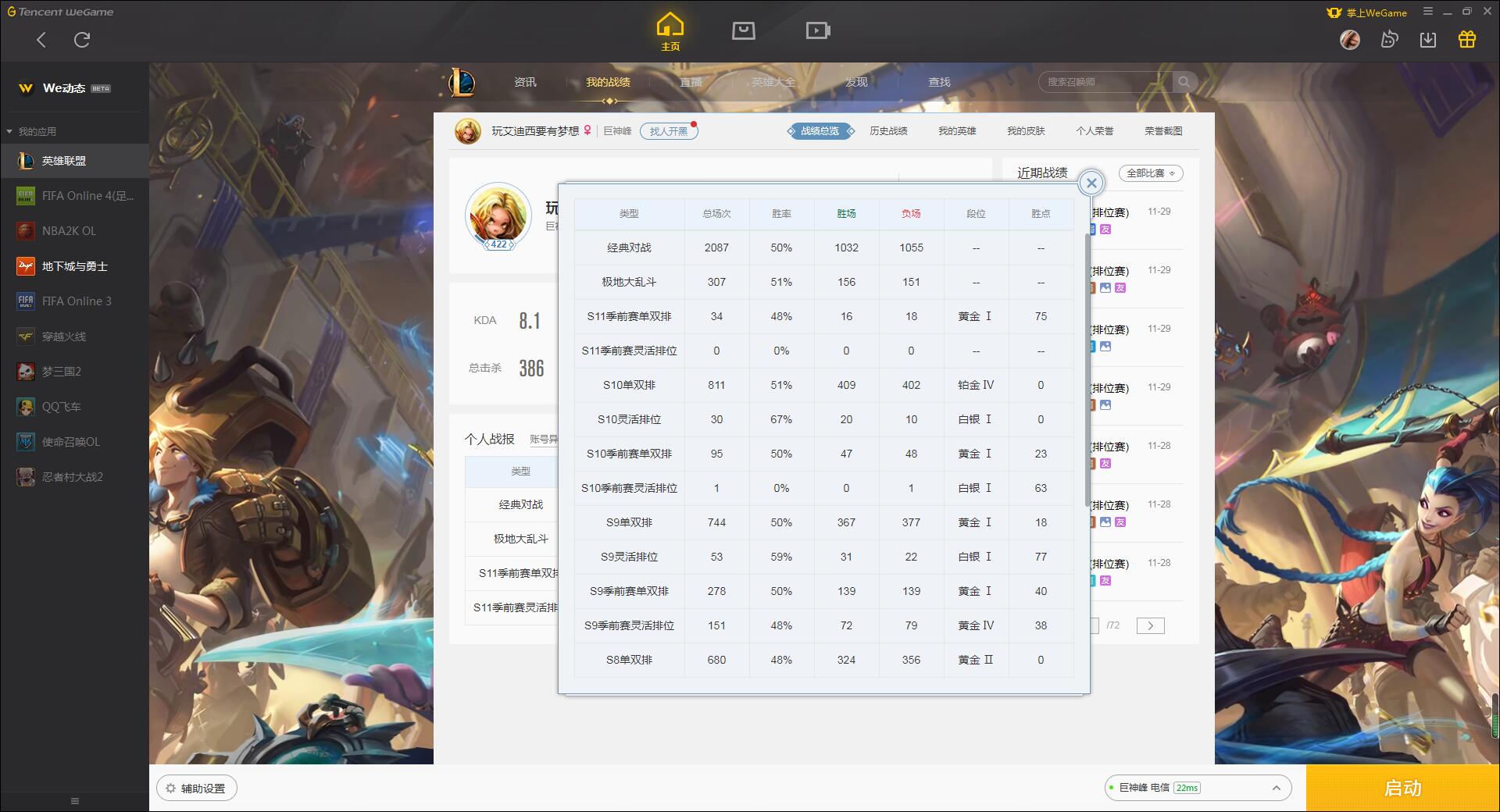The height and width of the screenshot is (812, 1500).
Task: Click the small summoner avatar in header
Action: coord(468,131)
